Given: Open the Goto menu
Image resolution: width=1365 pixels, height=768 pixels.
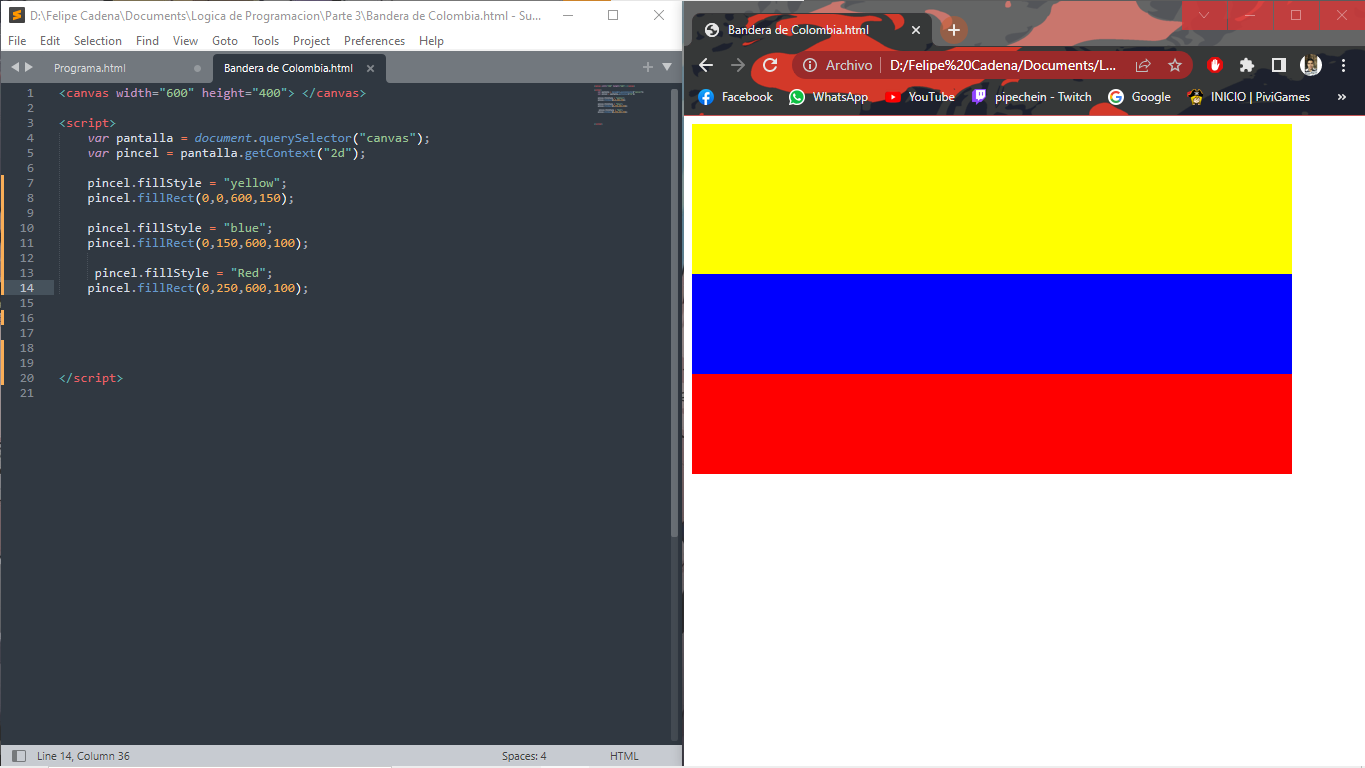Looking at the screenshot, I should [x=225, y=41].
